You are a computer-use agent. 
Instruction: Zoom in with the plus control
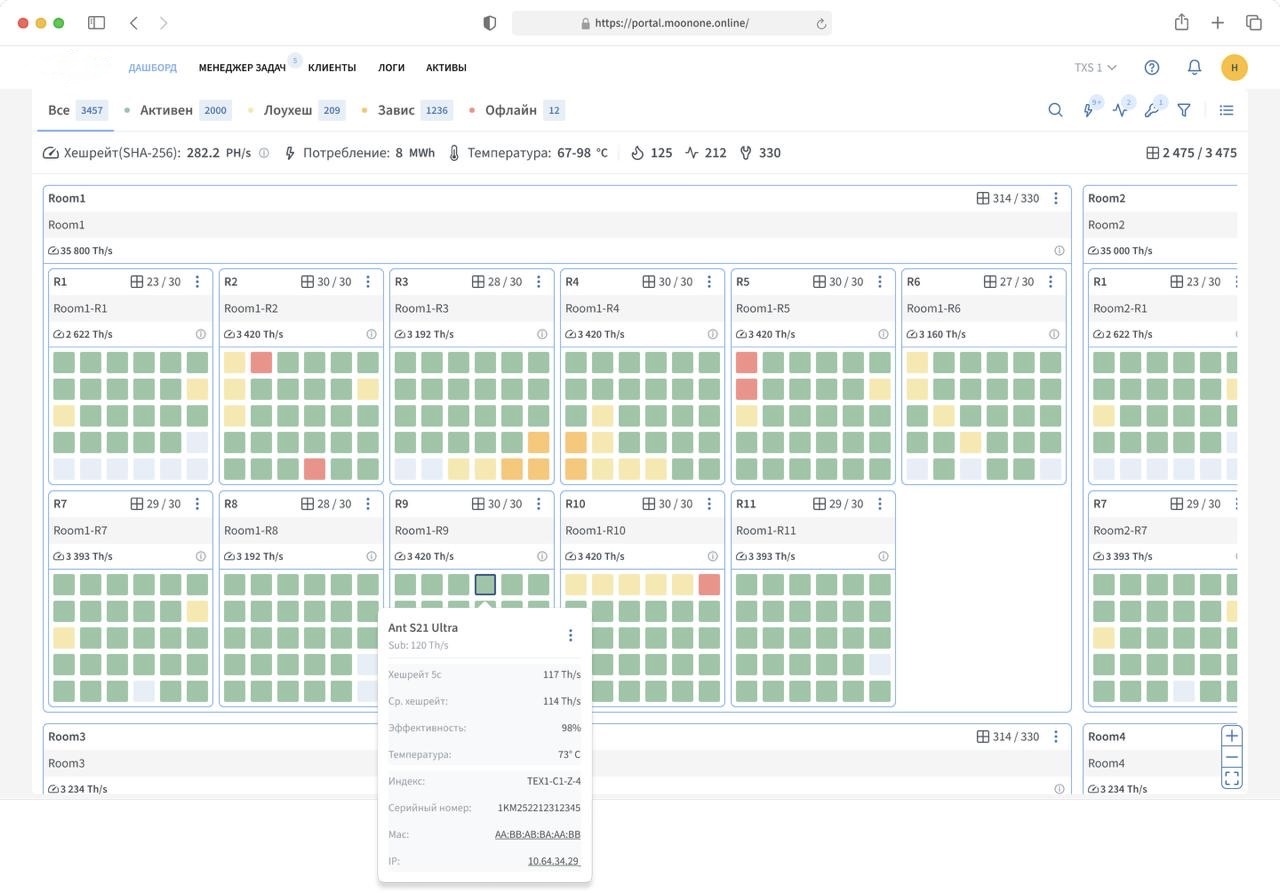coord(1232,736)
